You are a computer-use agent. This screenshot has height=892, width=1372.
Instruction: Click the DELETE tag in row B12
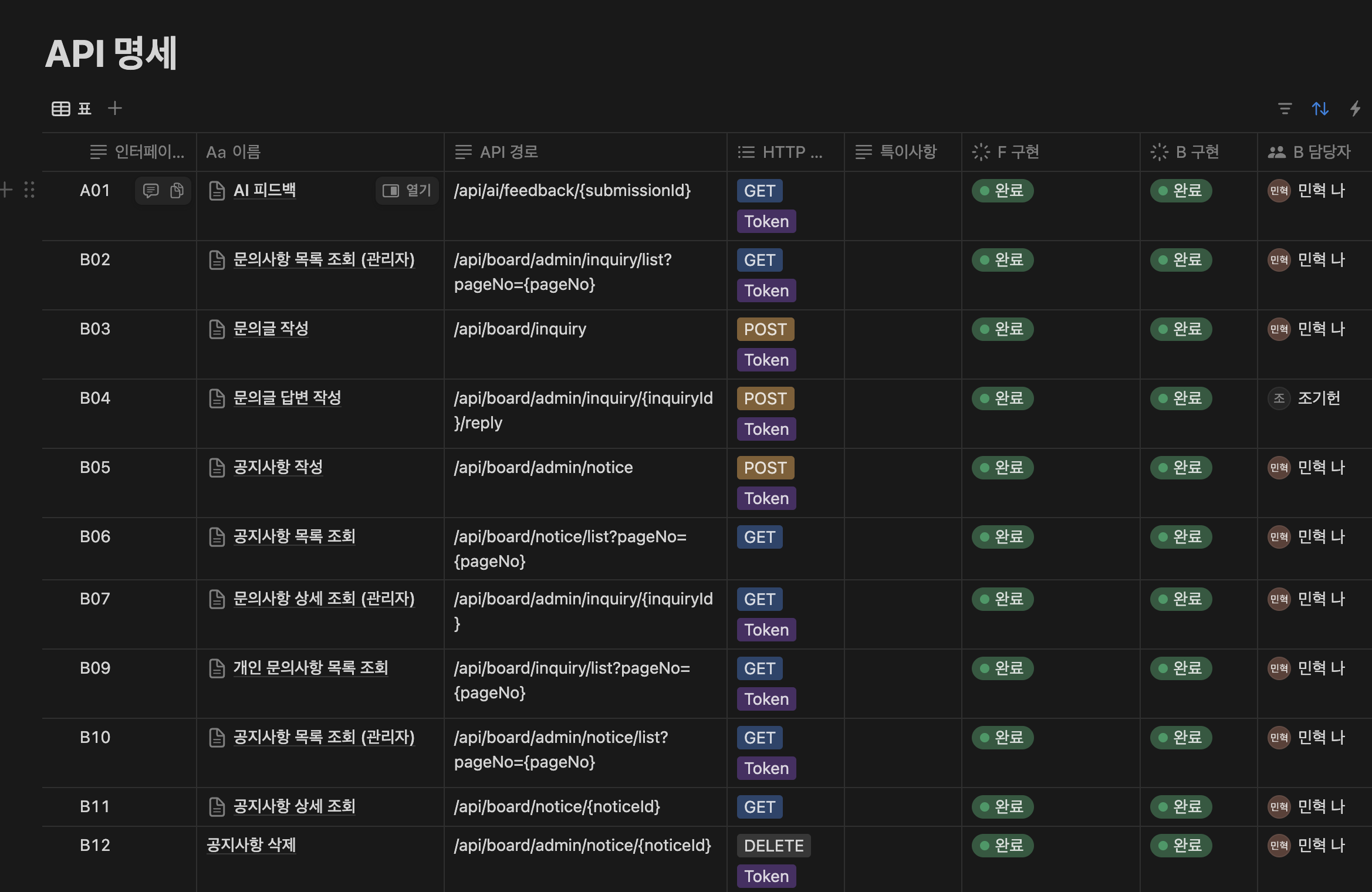(773, 846)
